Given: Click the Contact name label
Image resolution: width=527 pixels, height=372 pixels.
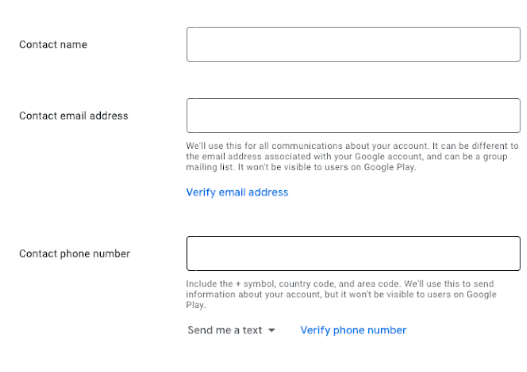Looking at the screenshot, I should click(53, 44).
